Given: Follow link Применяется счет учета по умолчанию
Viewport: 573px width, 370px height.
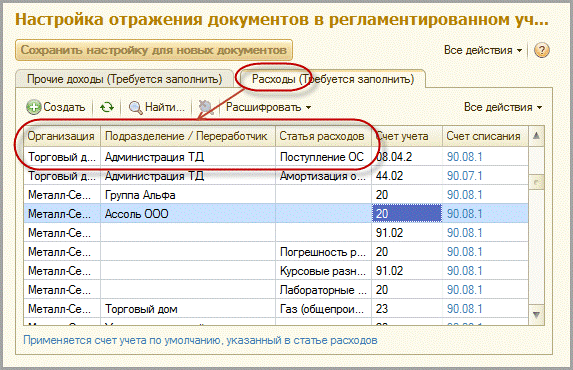Looking at the screenshot, I should tap(200, 340).
